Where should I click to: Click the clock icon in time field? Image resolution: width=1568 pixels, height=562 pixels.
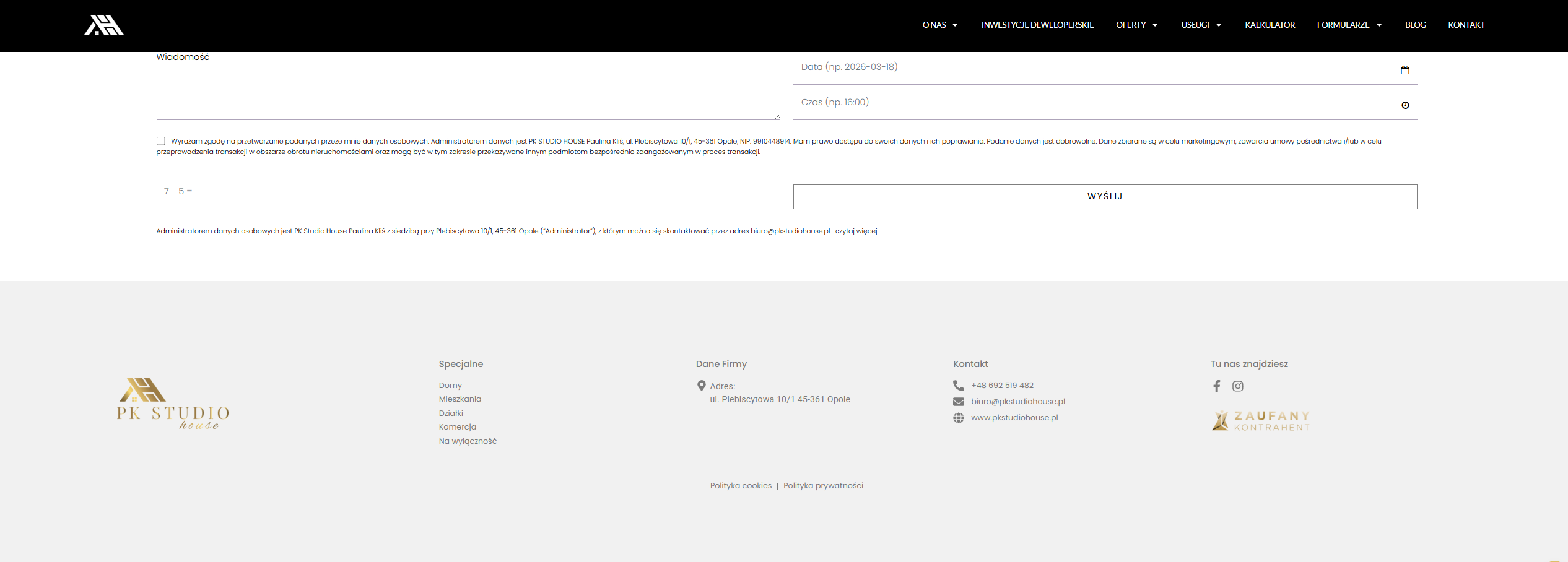click(1405, 105)
